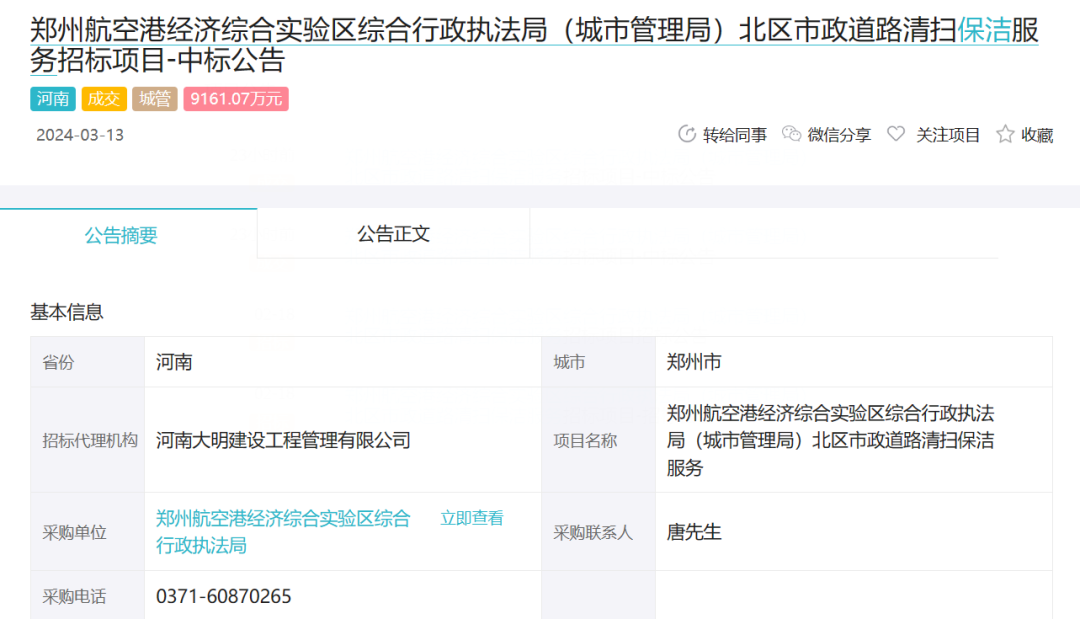This screenshot has width=1080, height=619.
Task: Click the 河南 province tag
Action: [x=53, y=99]
